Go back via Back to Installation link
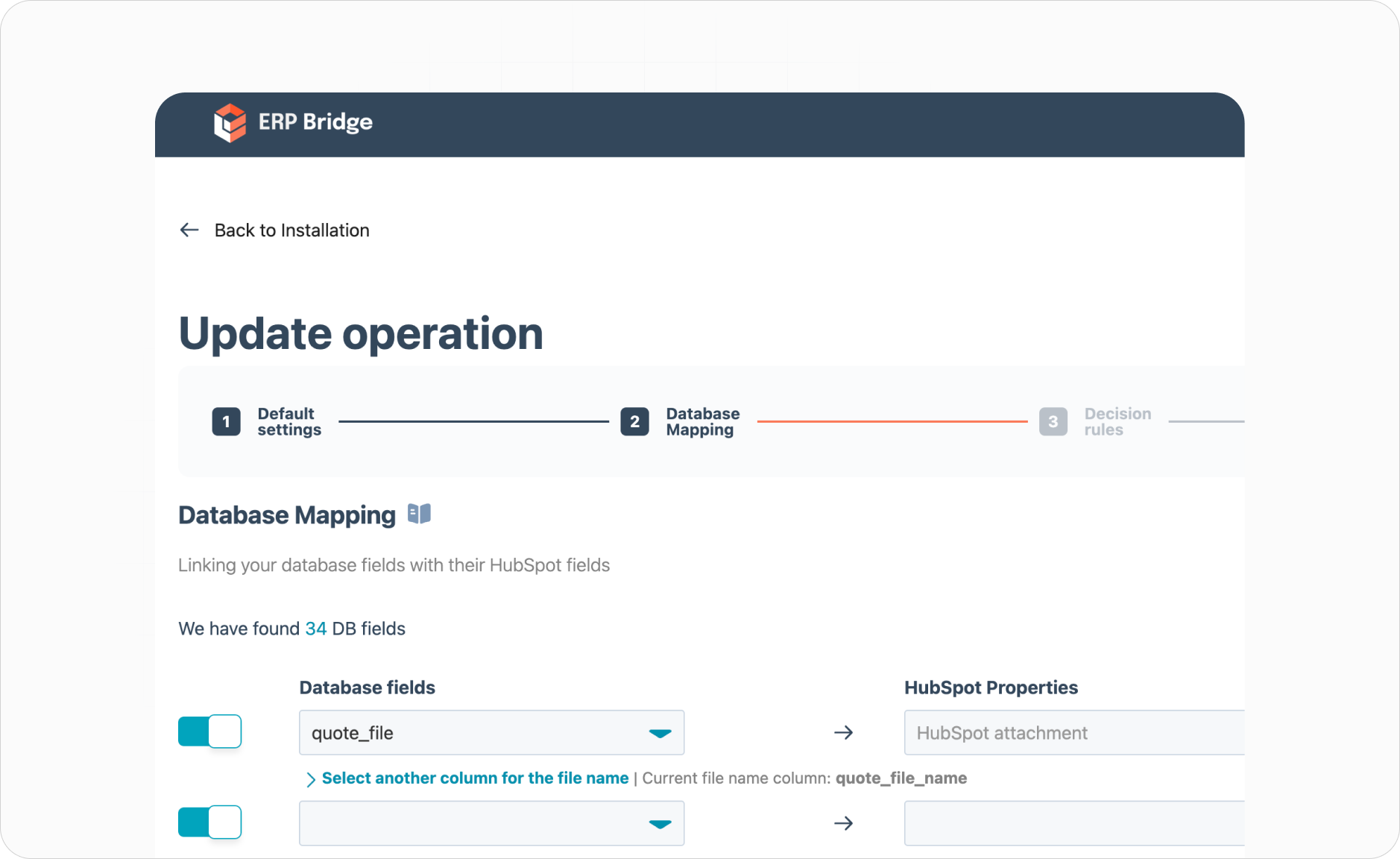This screenshot has height=859, width=1400. click(x=291, y=230)
